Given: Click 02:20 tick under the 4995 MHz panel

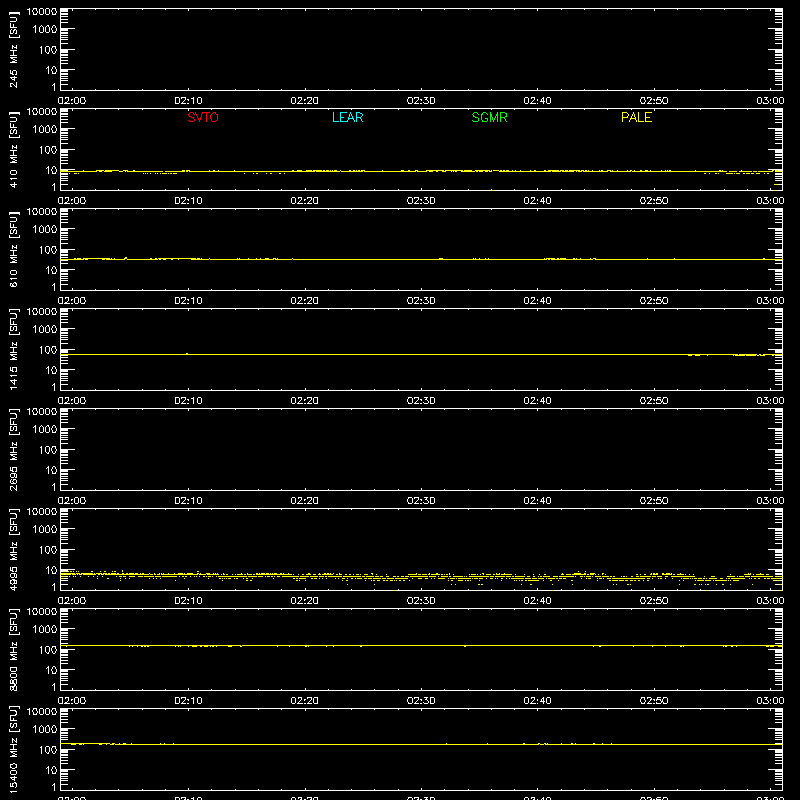Looking at the screenshot, I should (305, 601).
